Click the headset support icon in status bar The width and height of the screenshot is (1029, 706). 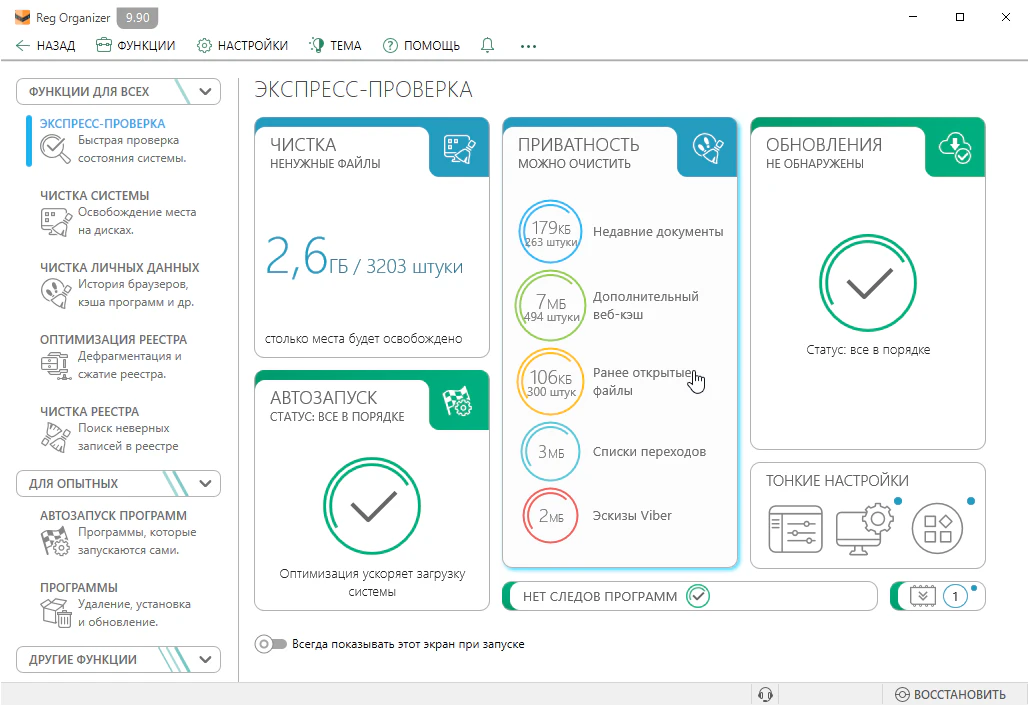point(766,694)
